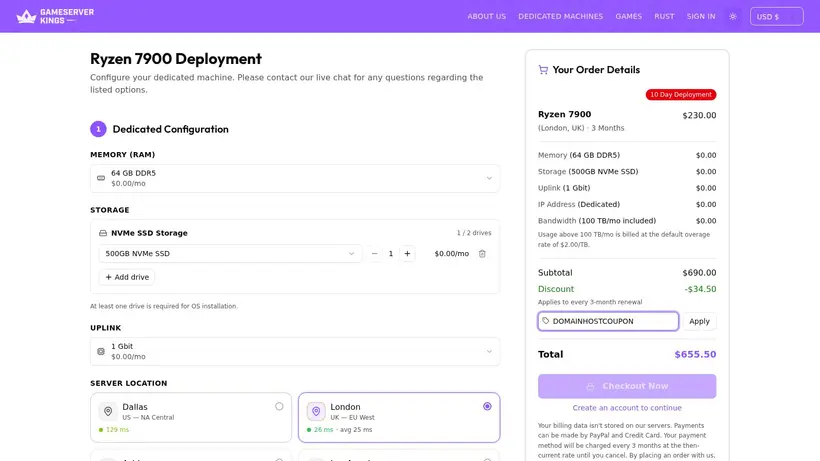Click the London 26 ms latency text
The image size is (820, 461).
pos(323,430)
